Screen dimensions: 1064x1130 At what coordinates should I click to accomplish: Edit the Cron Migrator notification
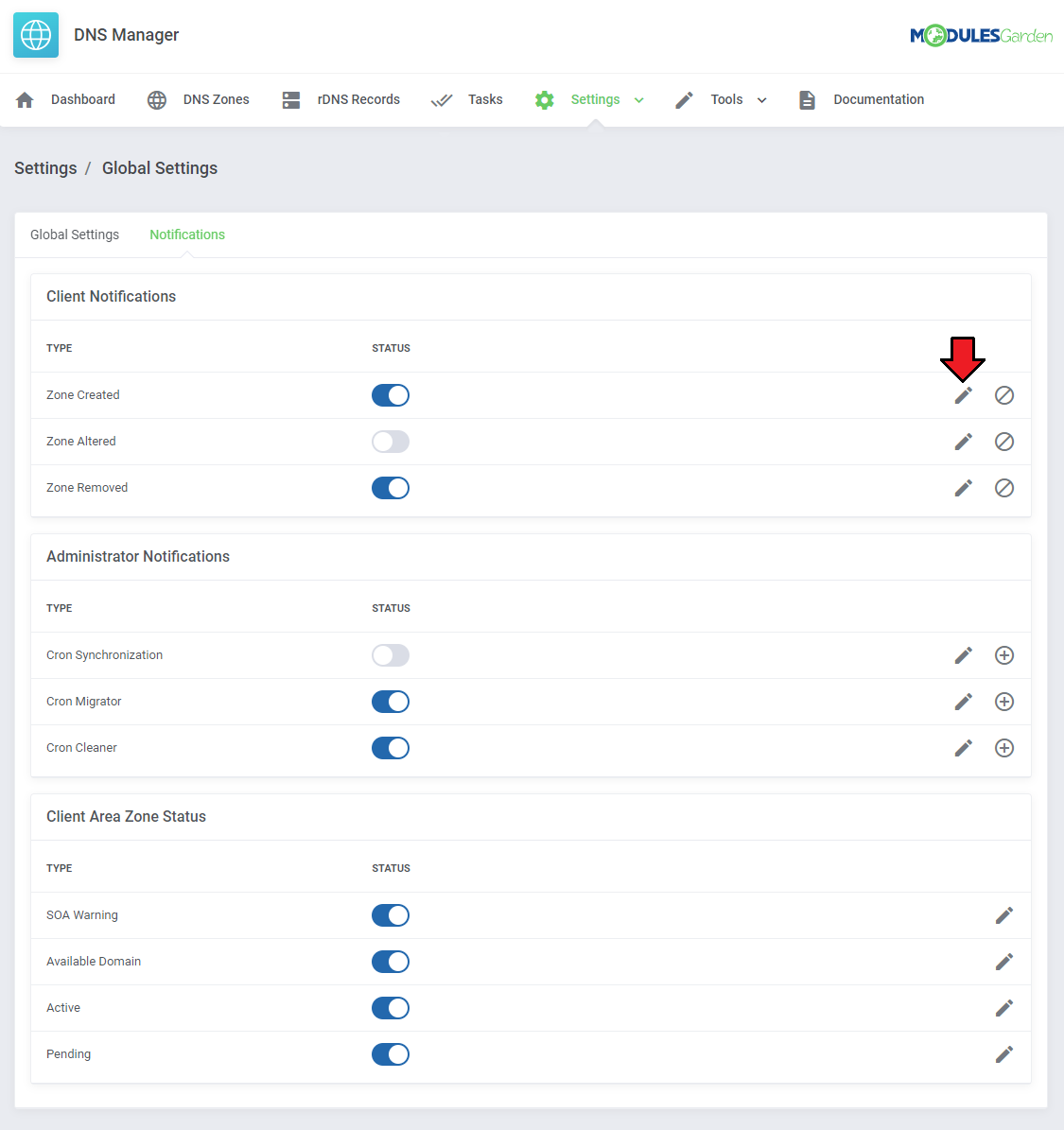click(x=963, y=702)
